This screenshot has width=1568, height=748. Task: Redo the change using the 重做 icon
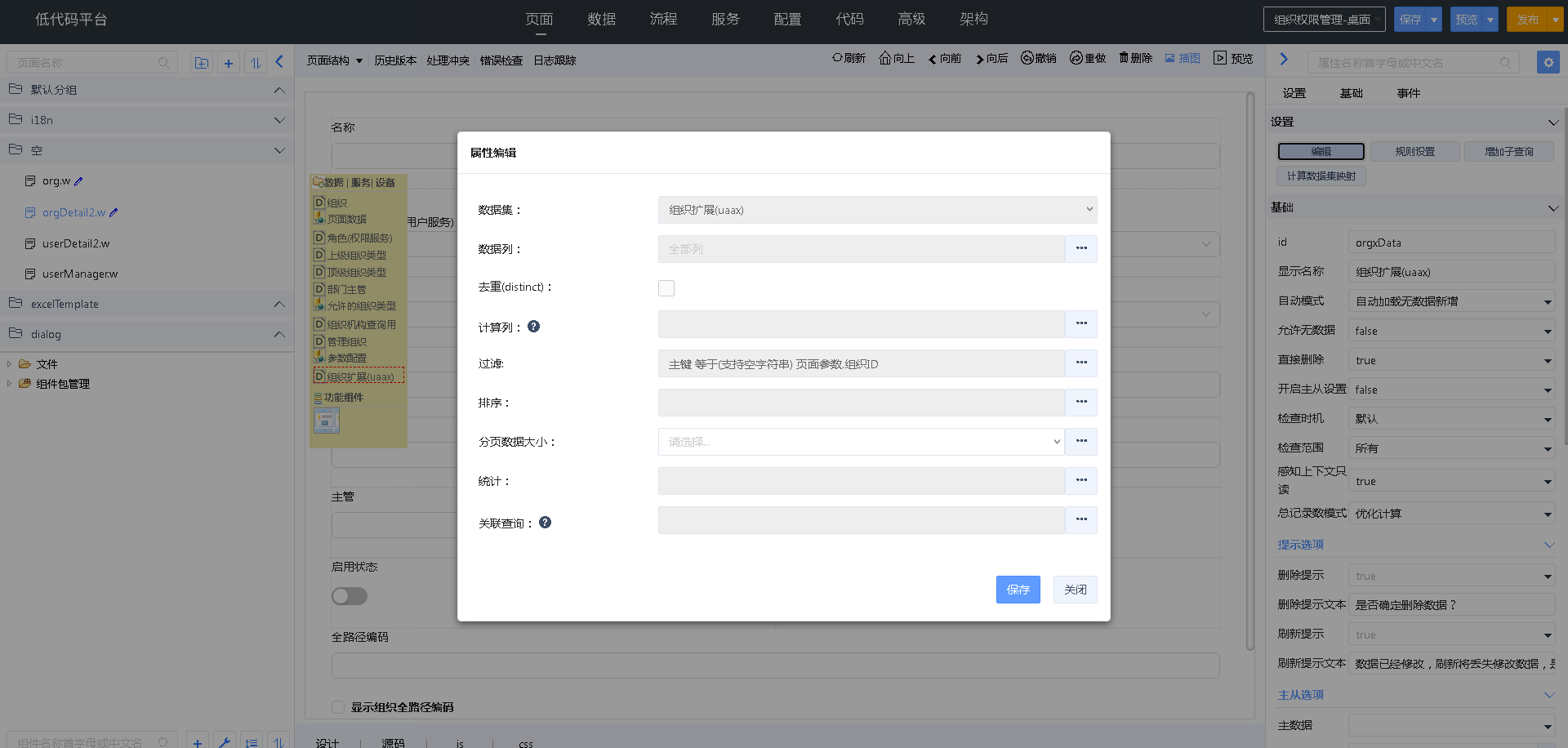point(1087,58)
